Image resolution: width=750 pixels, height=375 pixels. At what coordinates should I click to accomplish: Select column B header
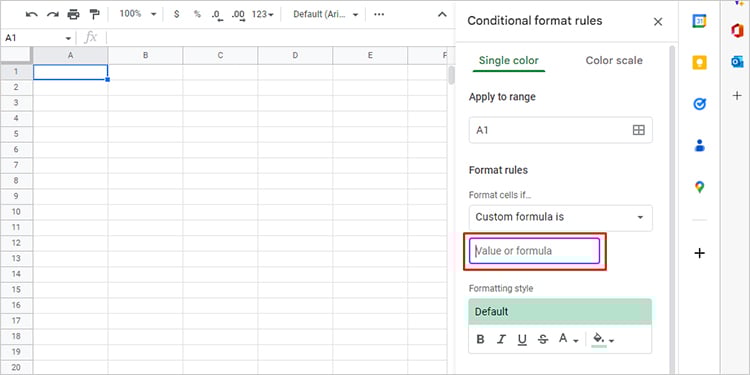[x=145, y=55]
